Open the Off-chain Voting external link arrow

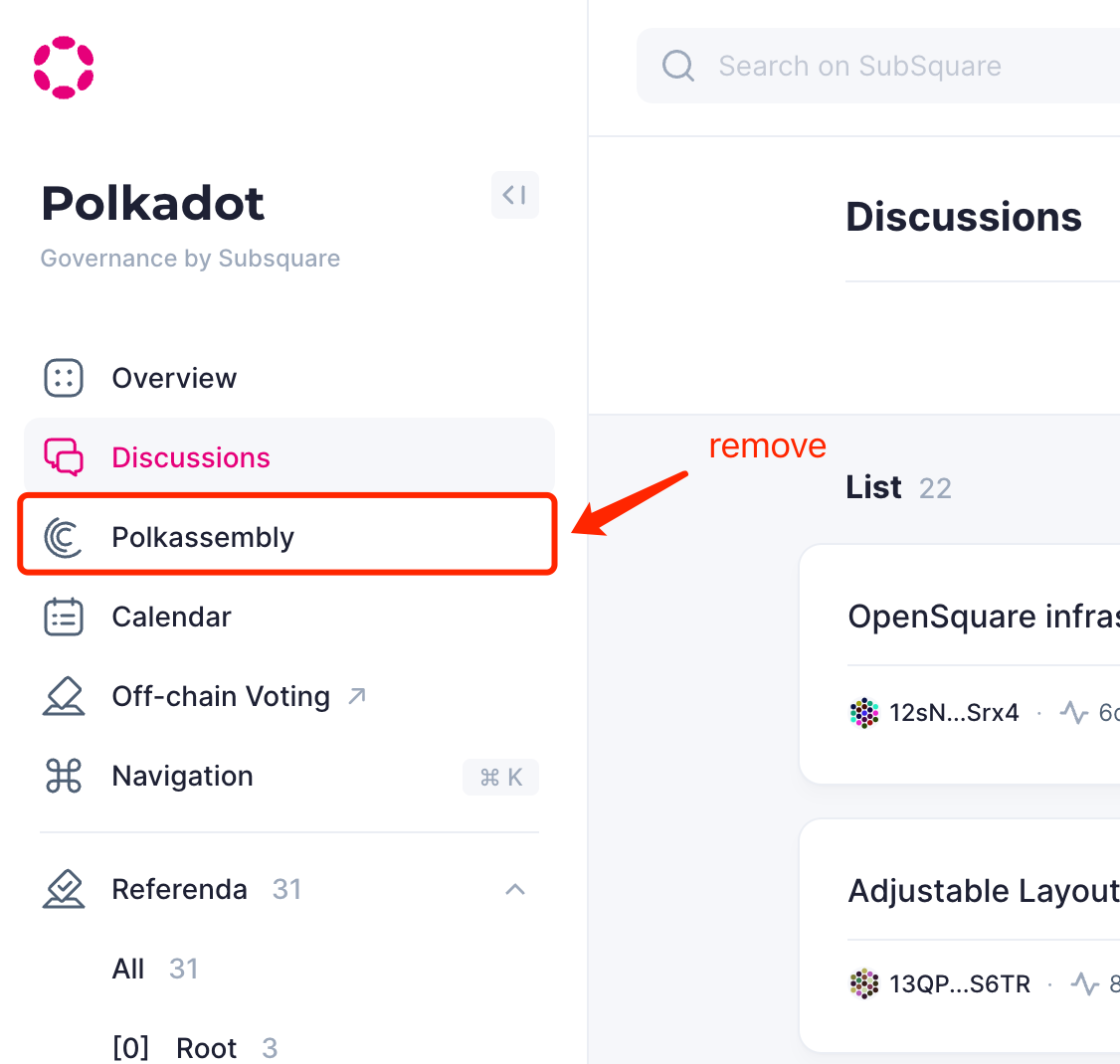(x=356, y=695)
